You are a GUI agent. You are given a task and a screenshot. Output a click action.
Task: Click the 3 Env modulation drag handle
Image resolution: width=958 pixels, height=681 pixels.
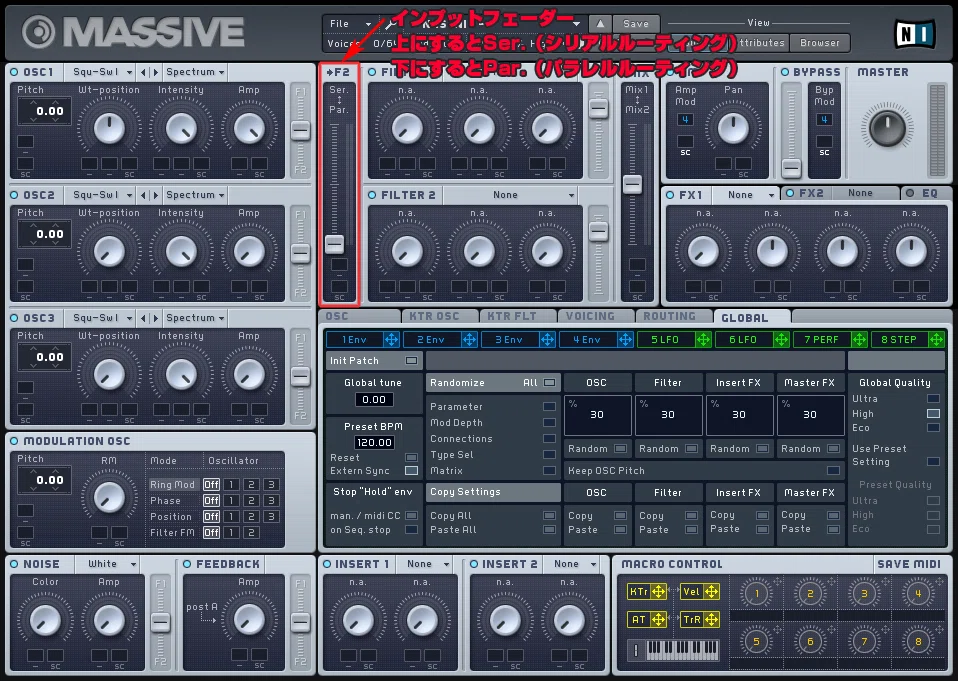[x=547, y=340]
